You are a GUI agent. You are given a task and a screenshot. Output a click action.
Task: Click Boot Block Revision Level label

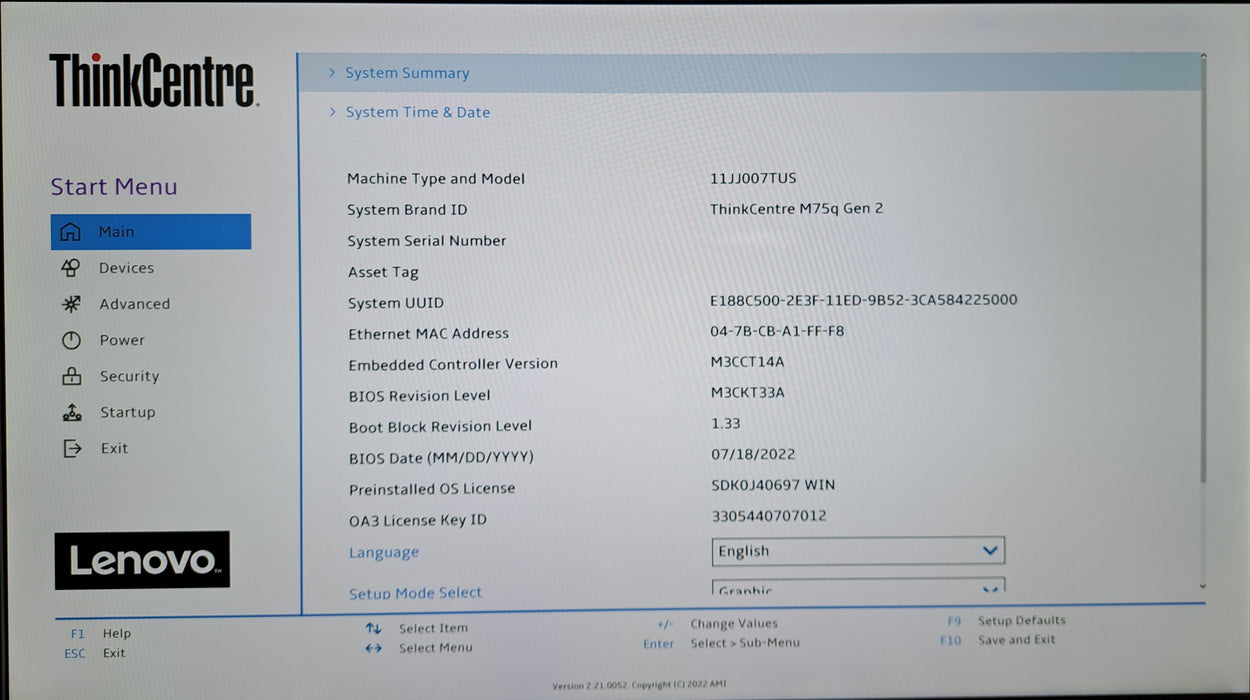tap(440, 427)
